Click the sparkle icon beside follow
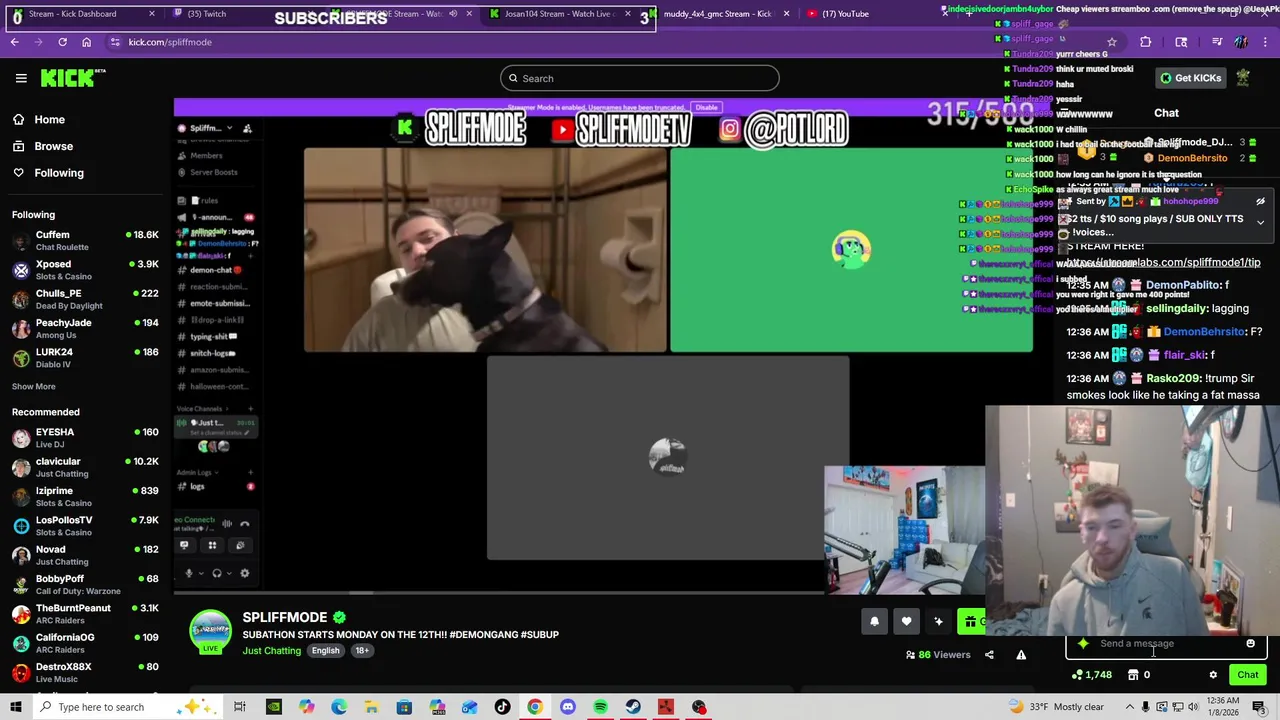This screenshot has width=1280, height=720. [938, 622]
